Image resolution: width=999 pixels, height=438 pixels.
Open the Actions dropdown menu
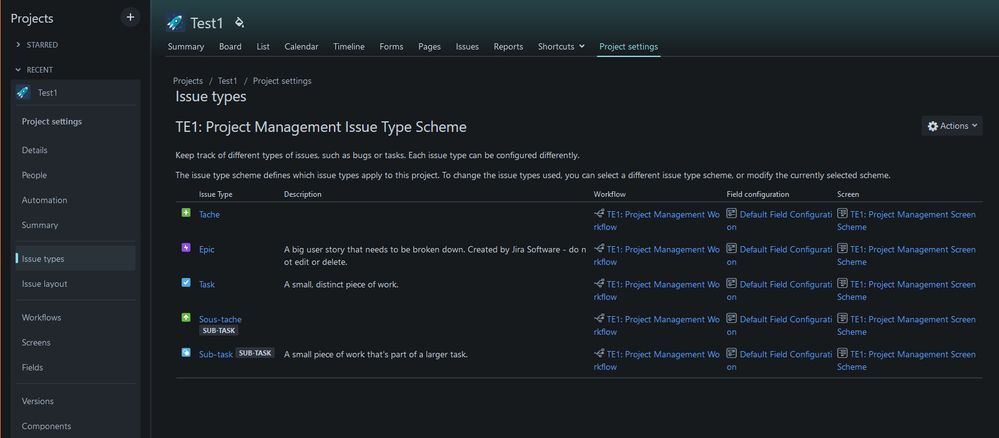[x=952, y=126]
